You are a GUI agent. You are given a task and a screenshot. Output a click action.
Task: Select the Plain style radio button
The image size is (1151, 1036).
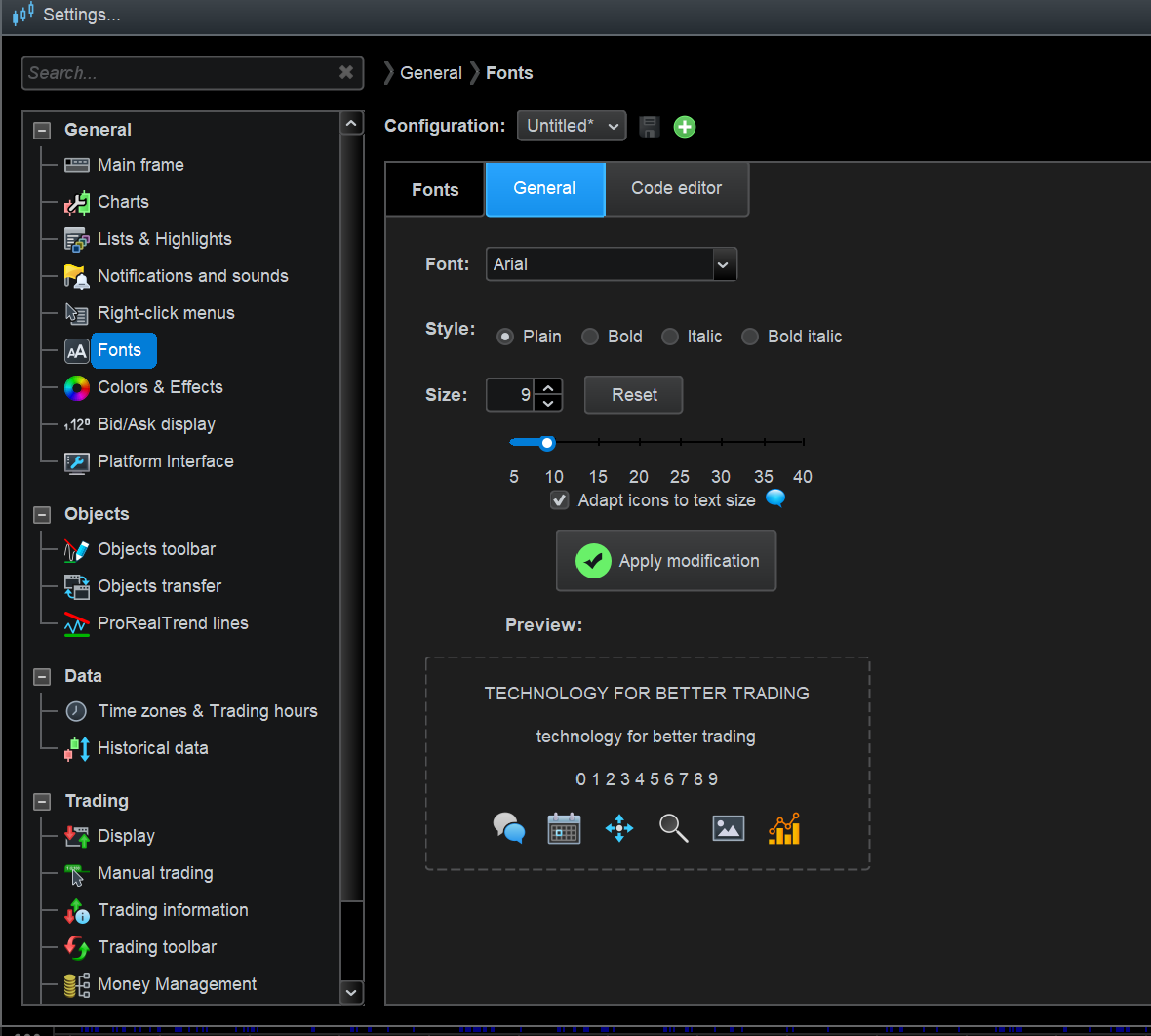tap(505, 337)
